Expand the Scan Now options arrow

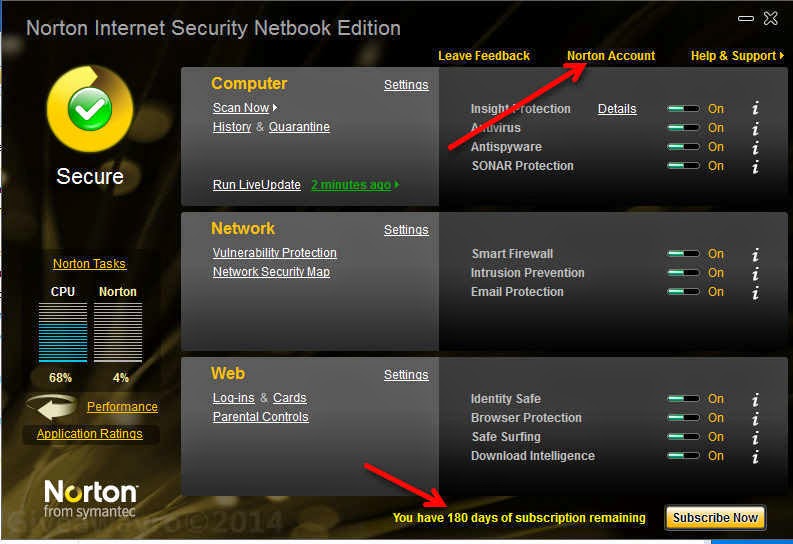275,108
